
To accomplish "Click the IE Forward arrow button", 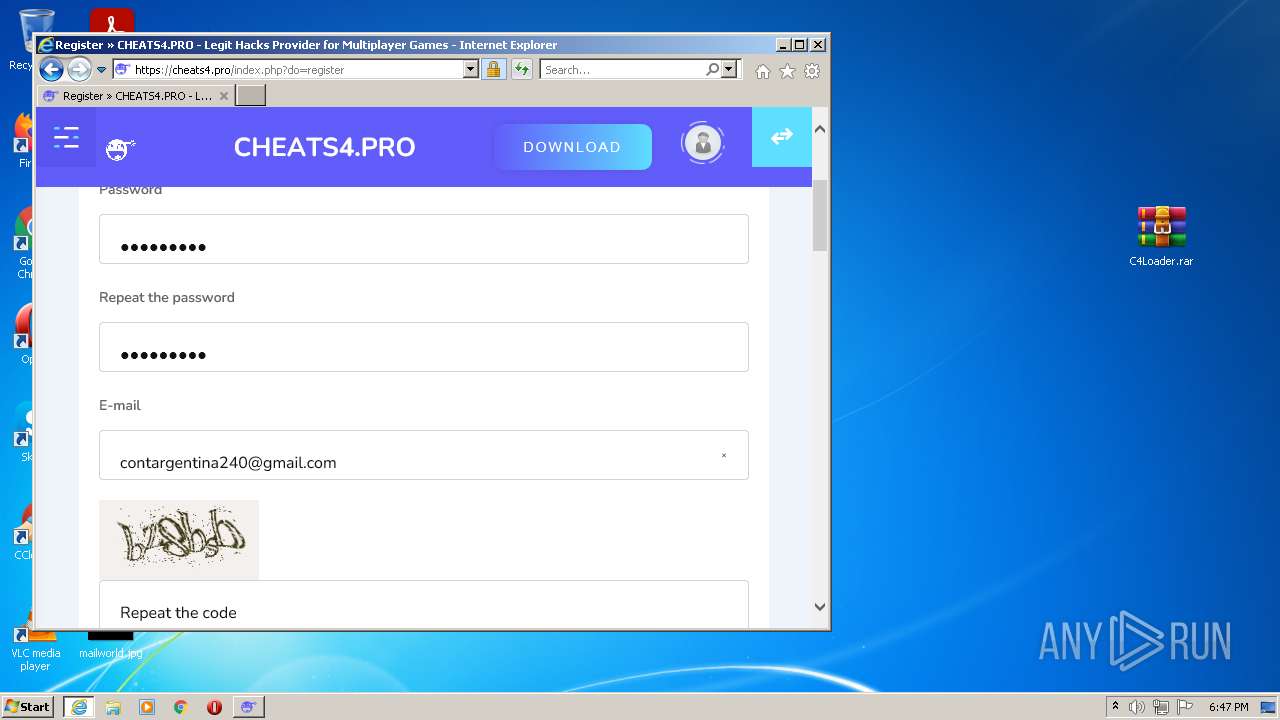I will tap(79, 69).
